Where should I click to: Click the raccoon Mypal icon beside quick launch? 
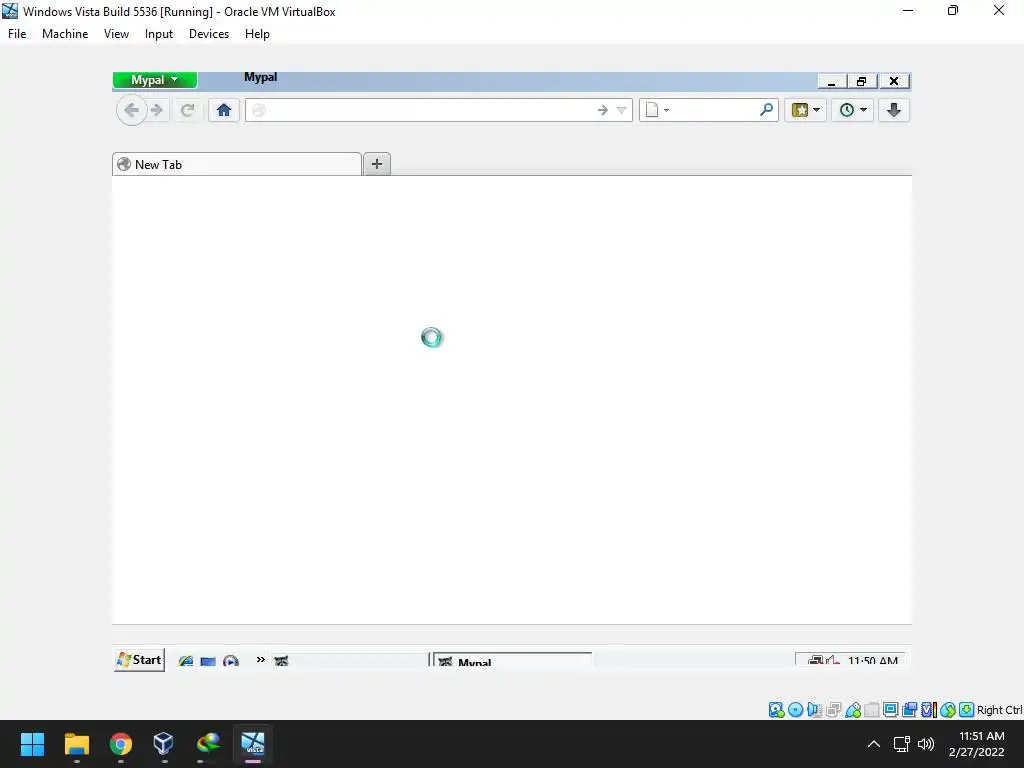[x=281, y=661]
